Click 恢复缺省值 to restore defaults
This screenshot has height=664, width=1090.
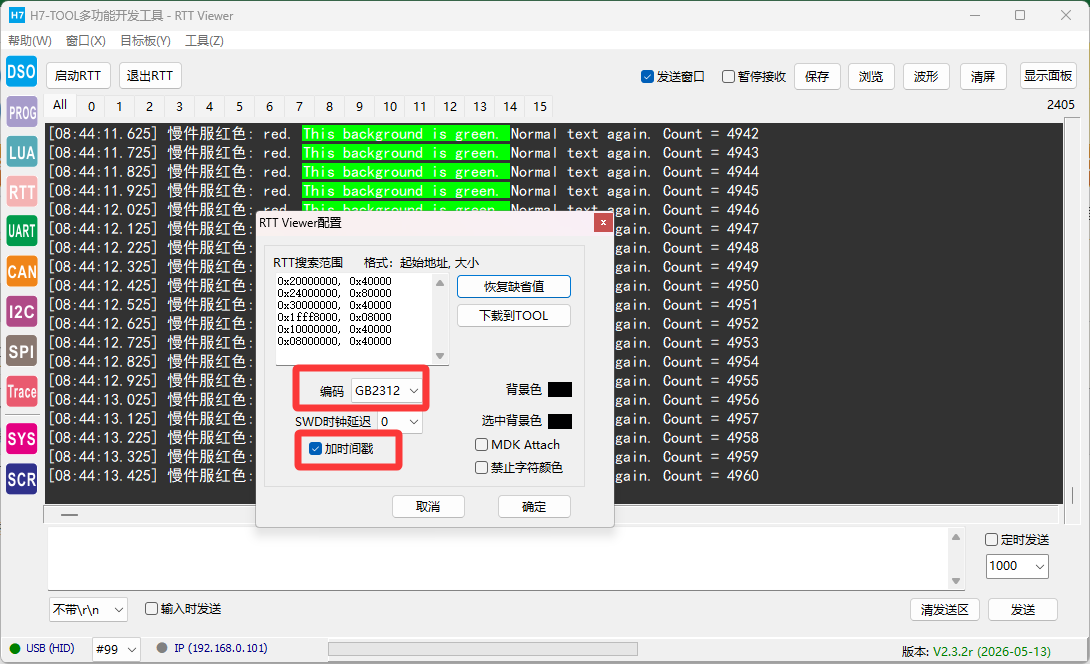tap(514, 286)
